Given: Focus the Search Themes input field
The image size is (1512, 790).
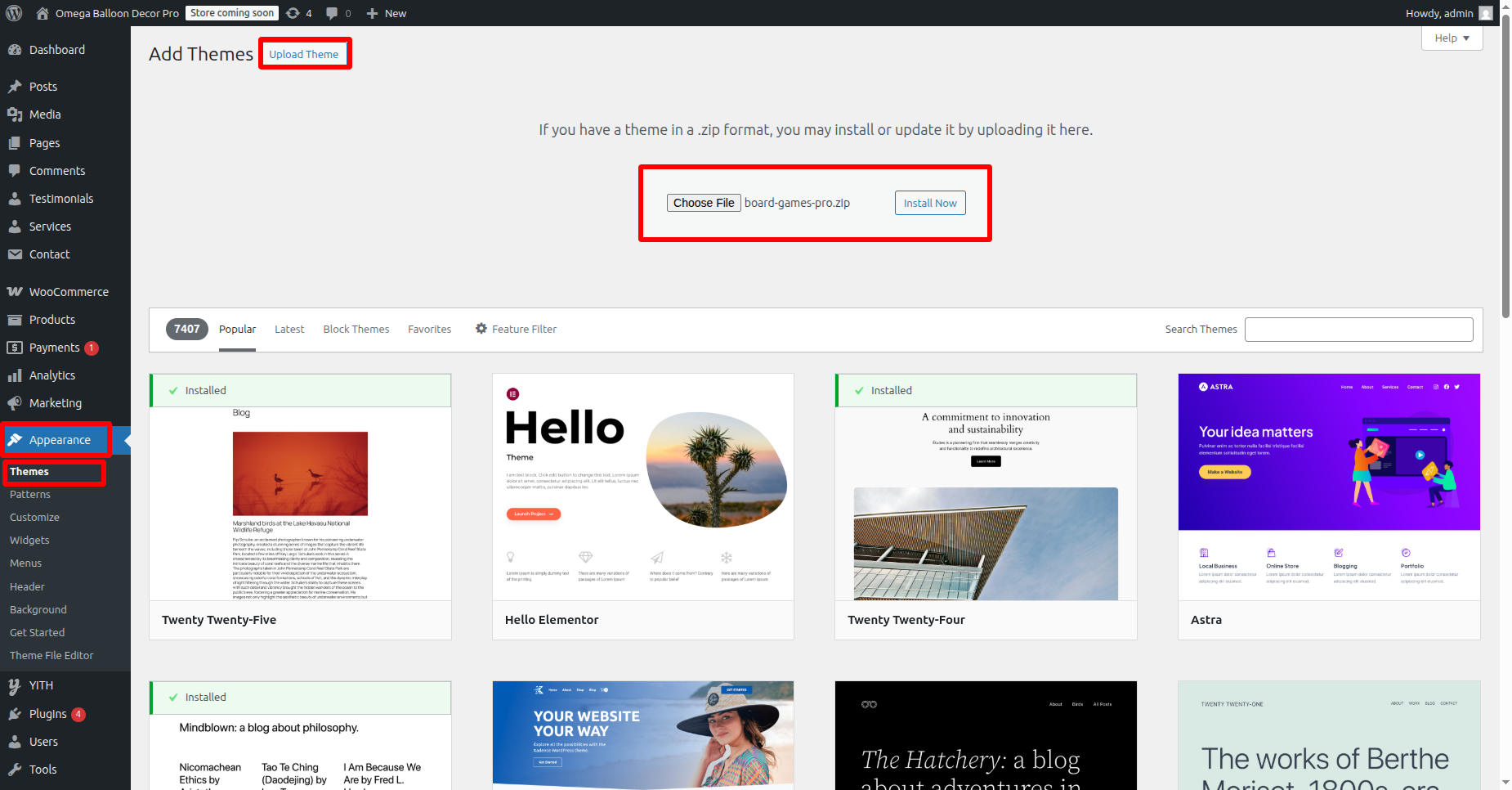Looking at the screenshot, I should (x=1358, y=330).
